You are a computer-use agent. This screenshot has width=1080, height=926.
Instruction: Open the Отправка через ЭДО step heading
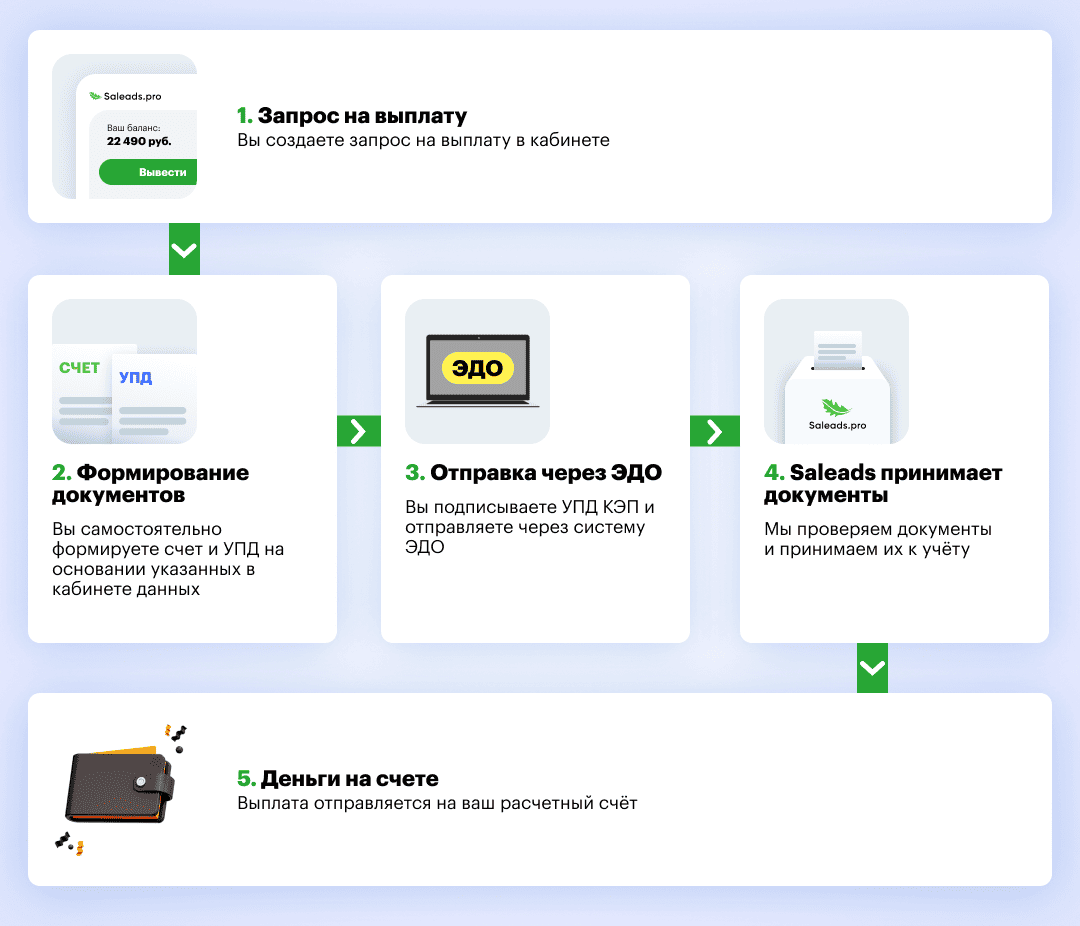tap(533, 472)
